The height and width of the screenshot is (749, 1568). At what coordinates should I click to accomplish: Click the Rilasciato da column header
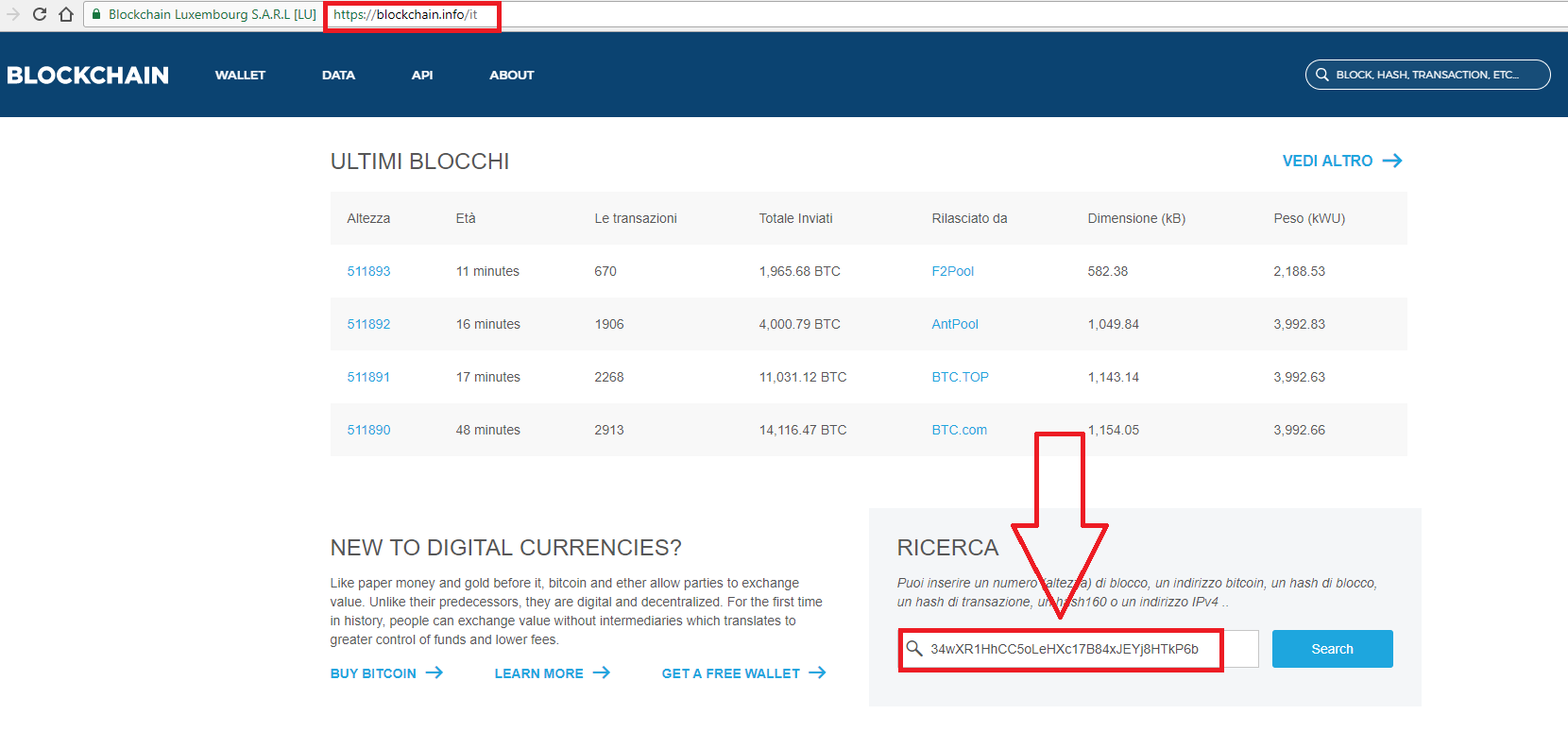coord(969,218)
